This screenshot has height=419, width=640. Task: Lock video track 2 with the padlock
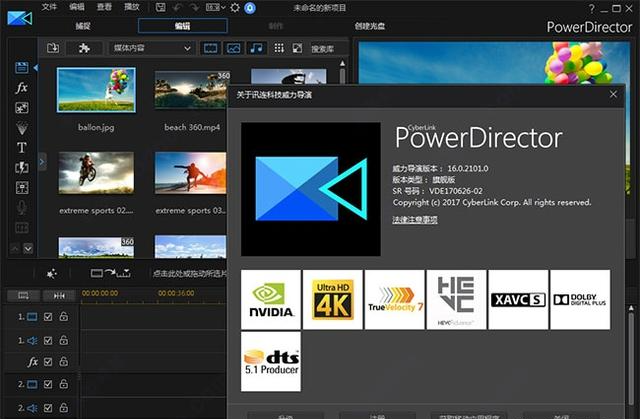point(64,384)
